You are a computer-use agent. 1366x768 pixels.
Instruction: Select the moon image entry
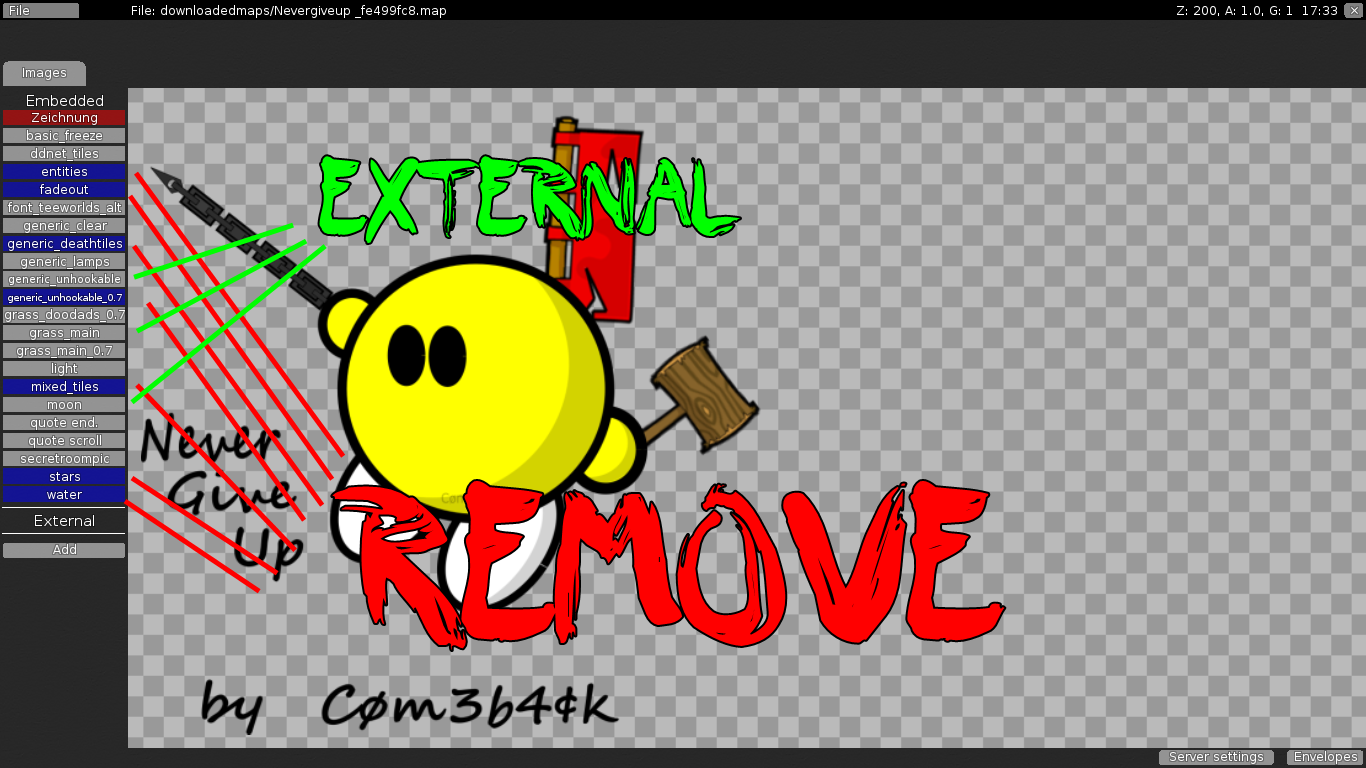(x=64, y=405)
